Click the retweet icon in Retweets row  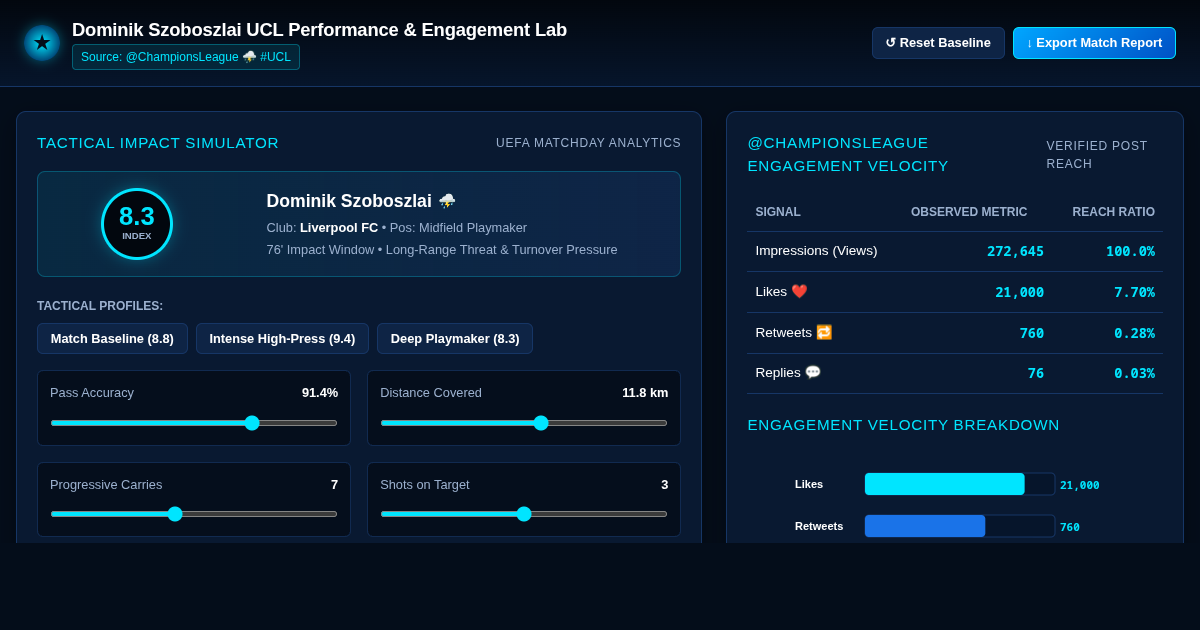pos(824,333)
